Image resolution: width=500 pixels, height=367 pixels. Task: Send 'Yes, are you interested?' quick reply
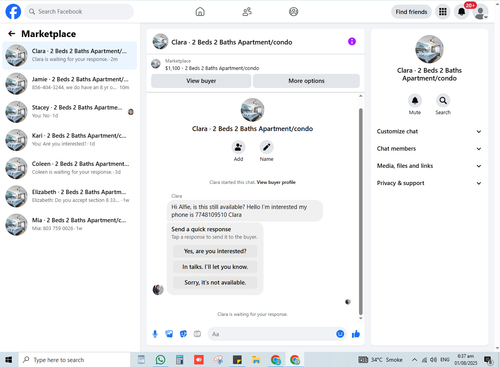(215, 251)
